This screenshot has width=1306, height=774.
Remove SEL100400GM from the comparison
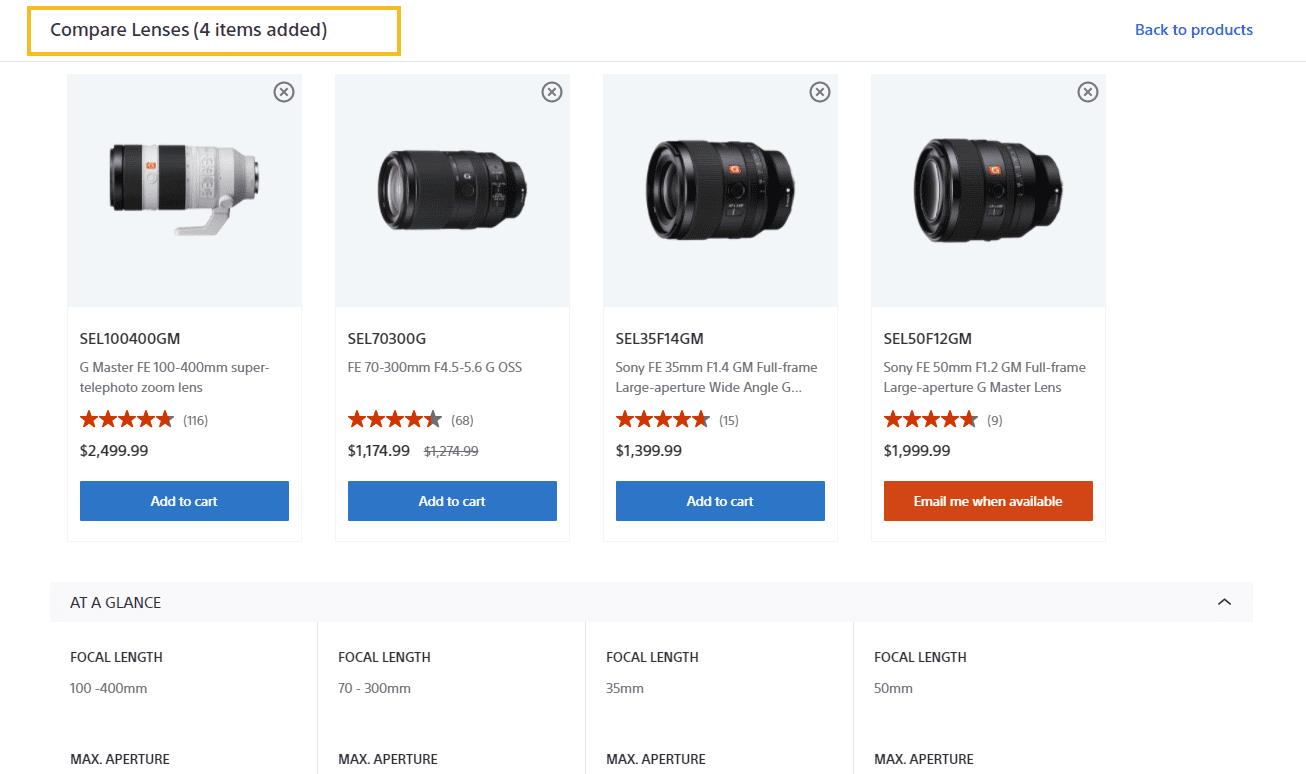pos(284,92)
